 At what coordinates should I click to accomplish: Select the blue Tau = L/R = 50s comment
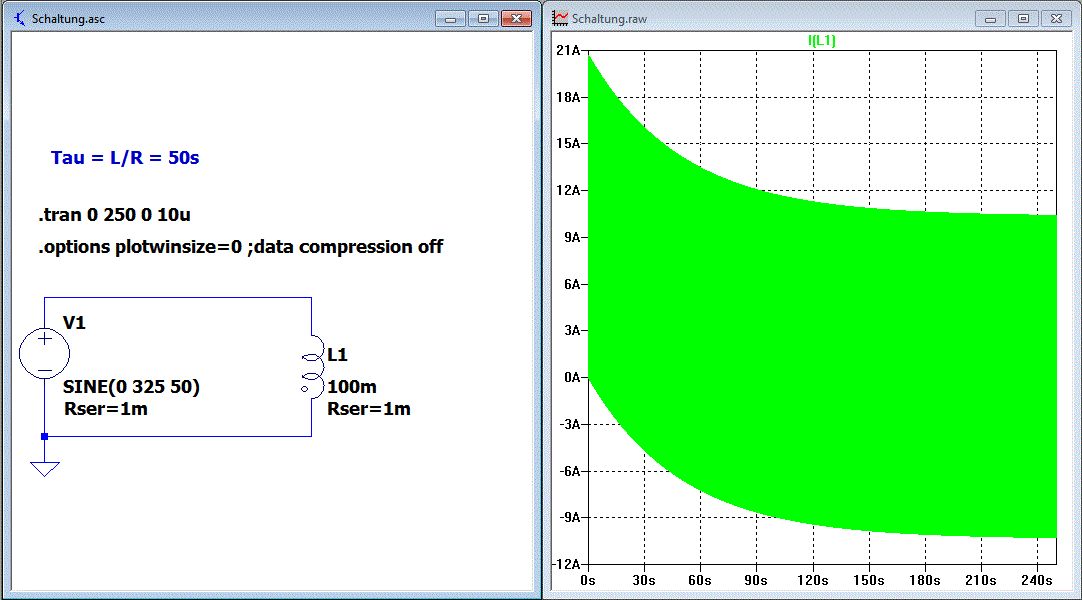click(125, 158)
